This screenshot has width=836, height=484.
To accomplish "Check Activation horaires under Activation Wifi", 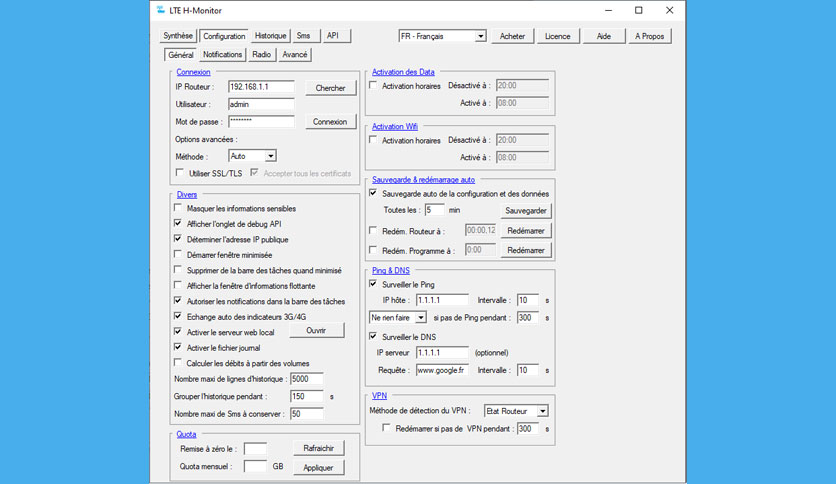I will [x=373, y=140].
